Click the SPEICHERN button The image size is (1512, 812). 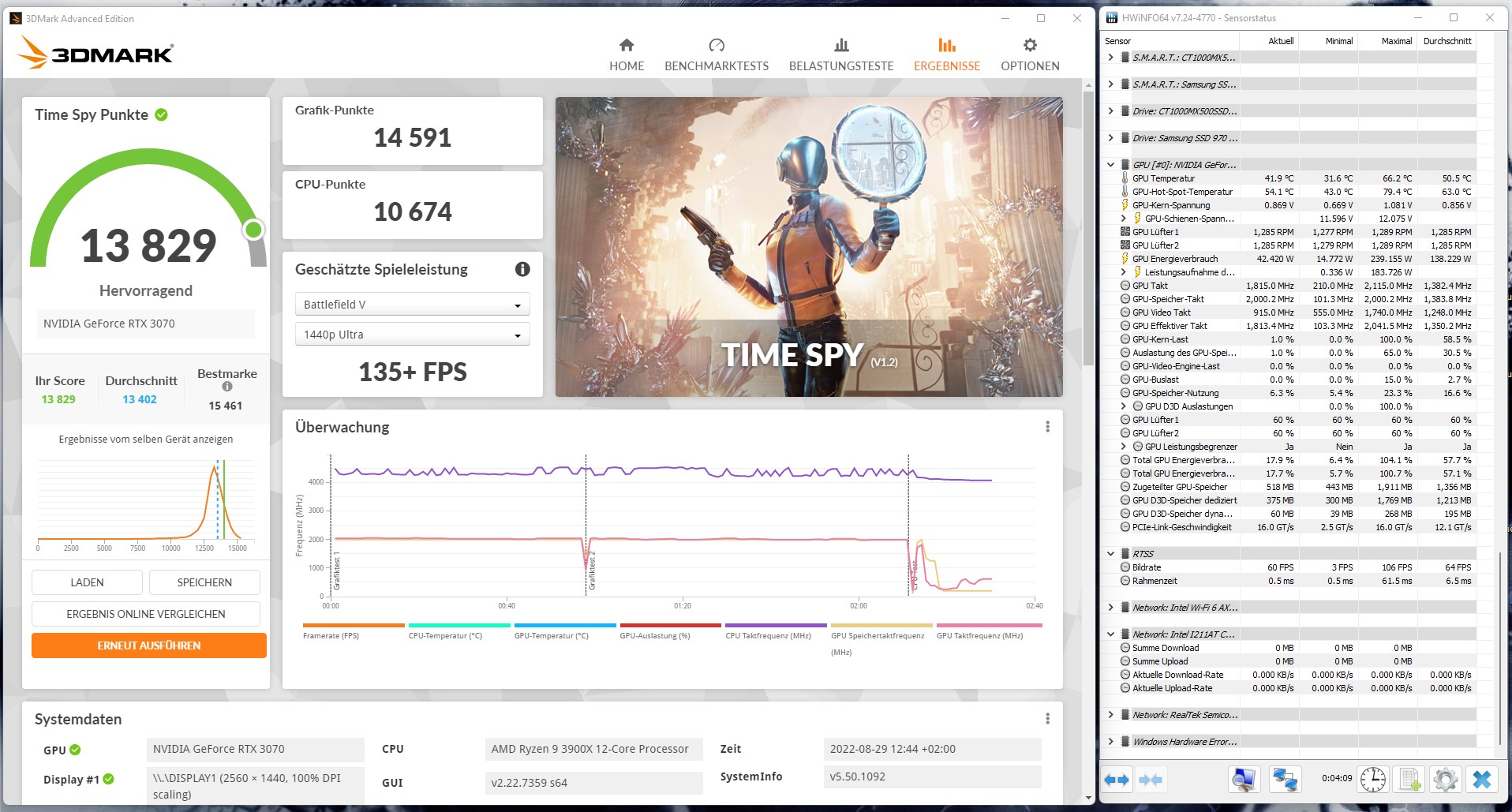click(204, 582)
